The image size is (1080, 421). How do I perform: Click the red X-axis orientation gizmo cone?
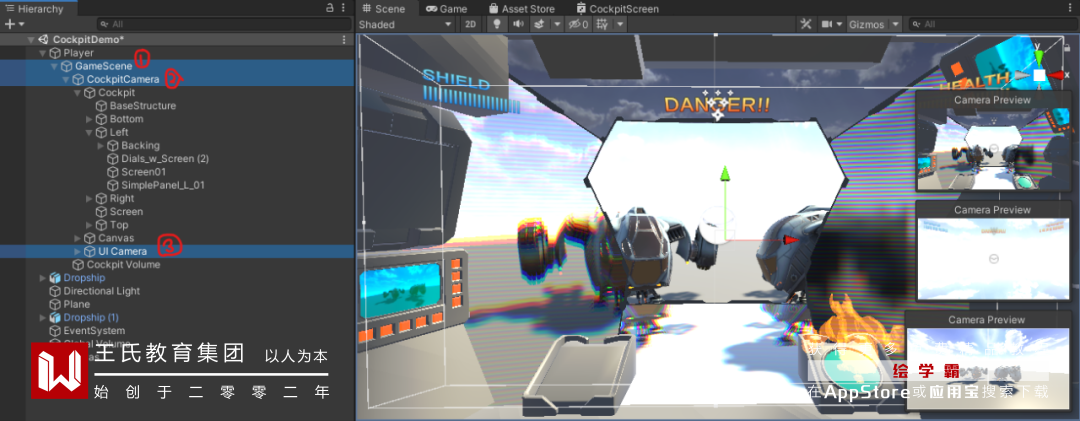[1057, 74]
